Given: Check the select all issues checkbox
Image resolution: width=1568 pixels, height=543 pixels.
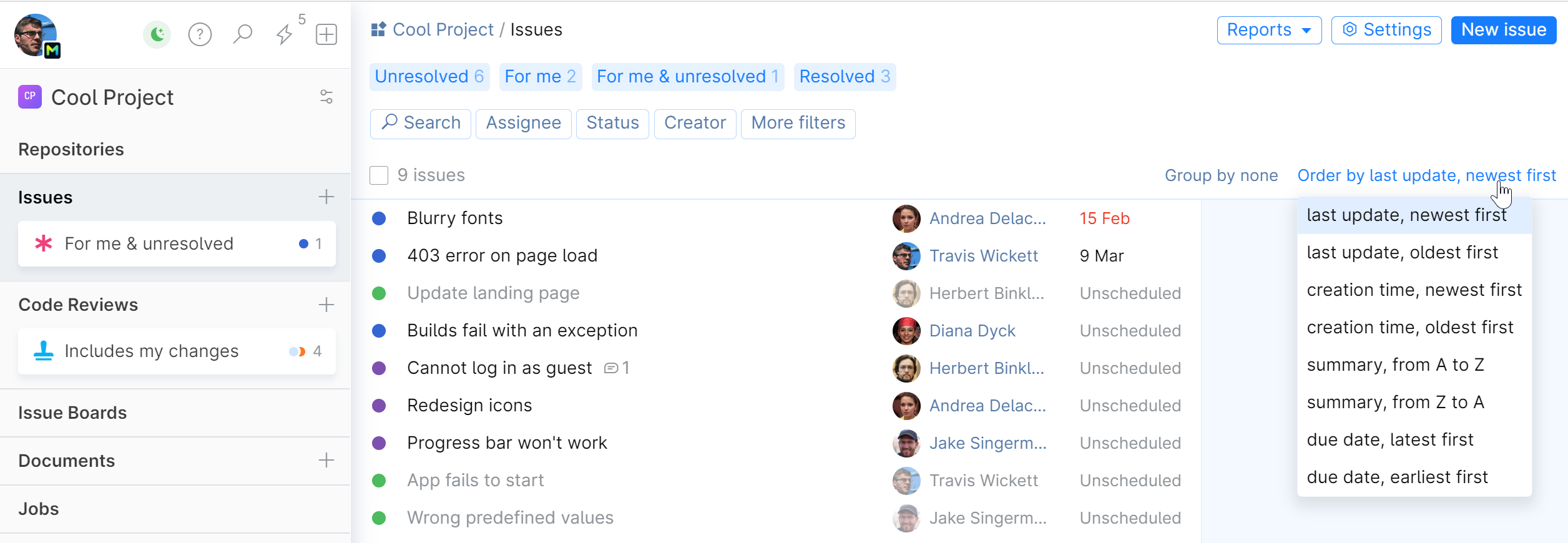Looking at the screenshot, I should [x=379, y=175].
